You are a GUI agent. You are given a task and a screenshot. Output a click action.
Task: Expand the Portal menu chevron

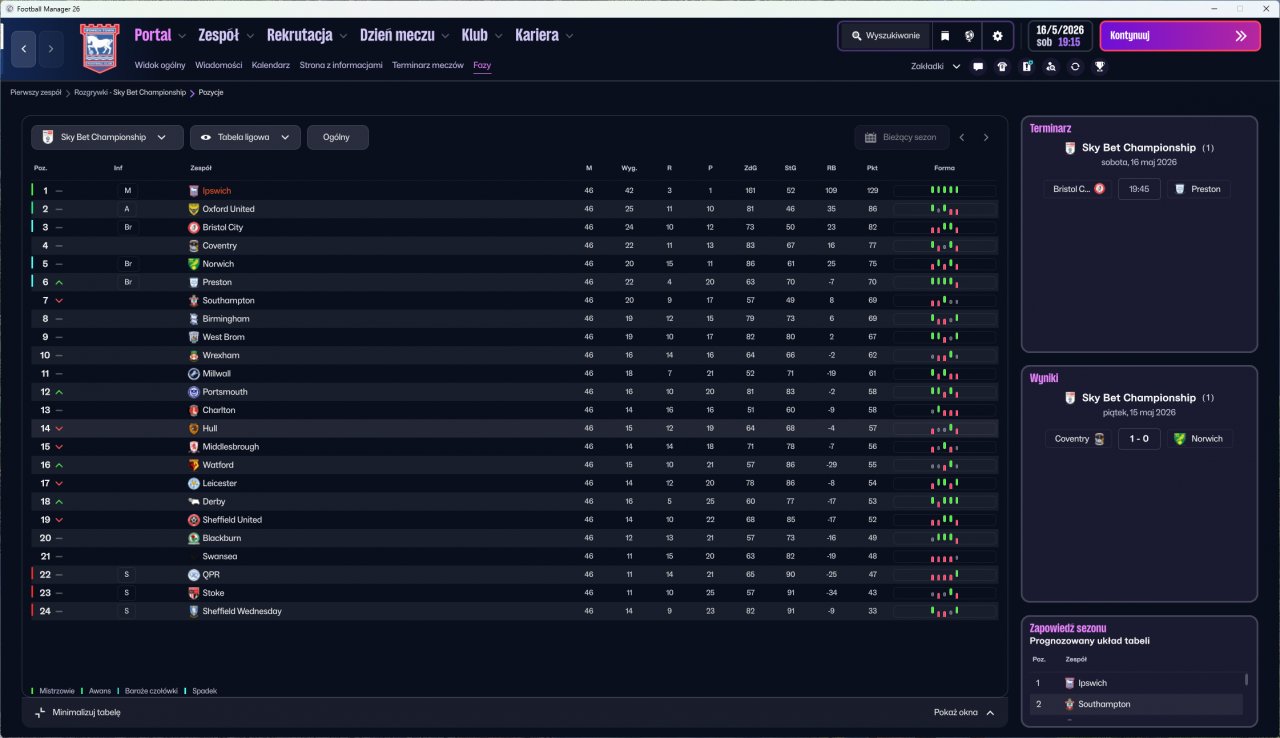[x=182, y=36]
